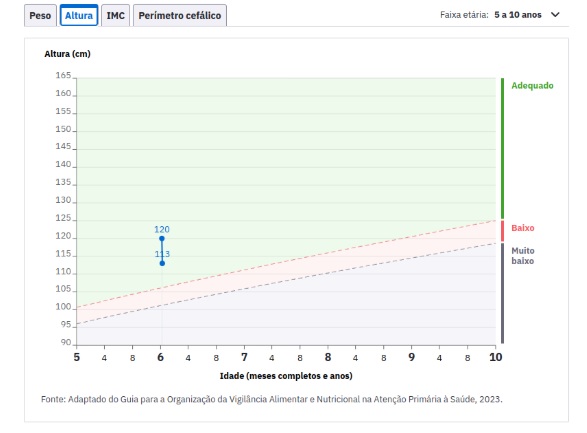Click the 120 cm data point
This screenshot has width=587, height=433.
(x=162, y=238)
